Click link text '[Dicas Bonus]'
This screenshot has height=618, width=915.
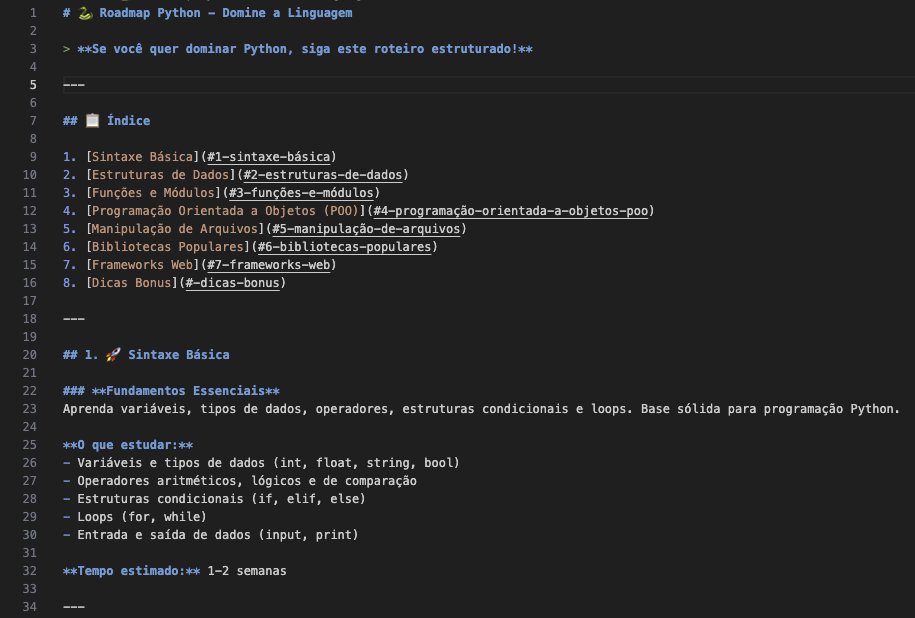pyautogui.click(x=132, y=284)
